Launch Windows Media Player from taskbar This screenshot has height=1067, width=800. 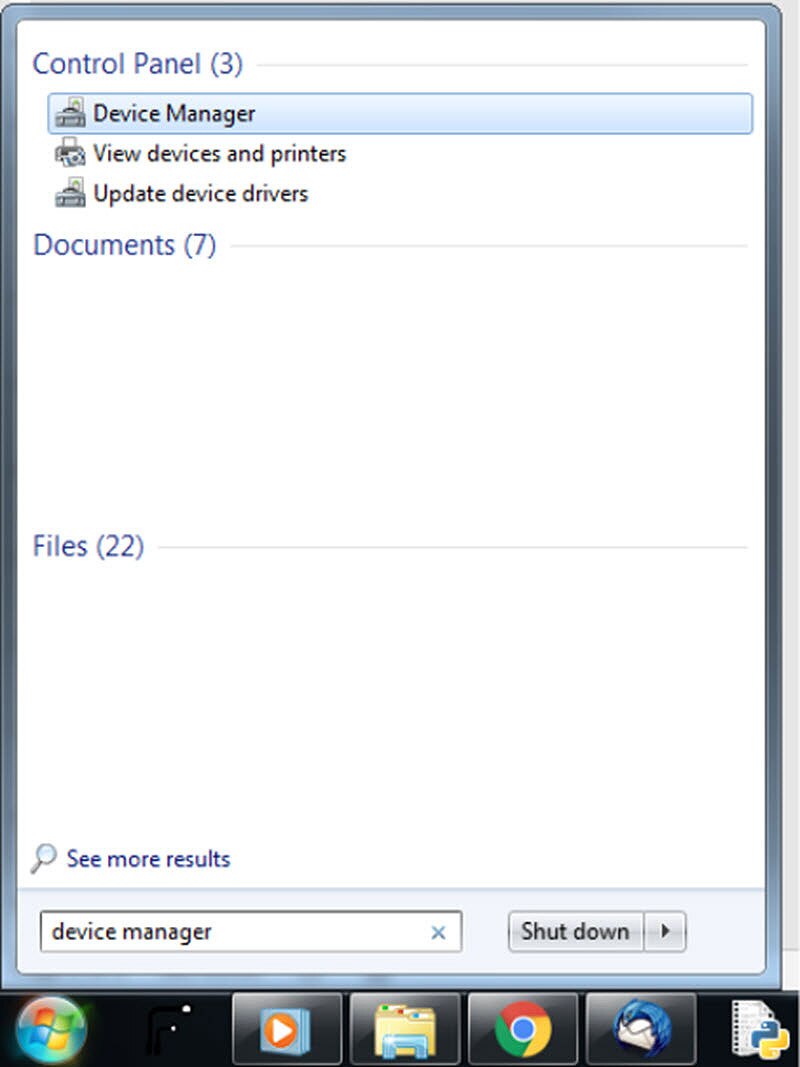coord(287,1029)
